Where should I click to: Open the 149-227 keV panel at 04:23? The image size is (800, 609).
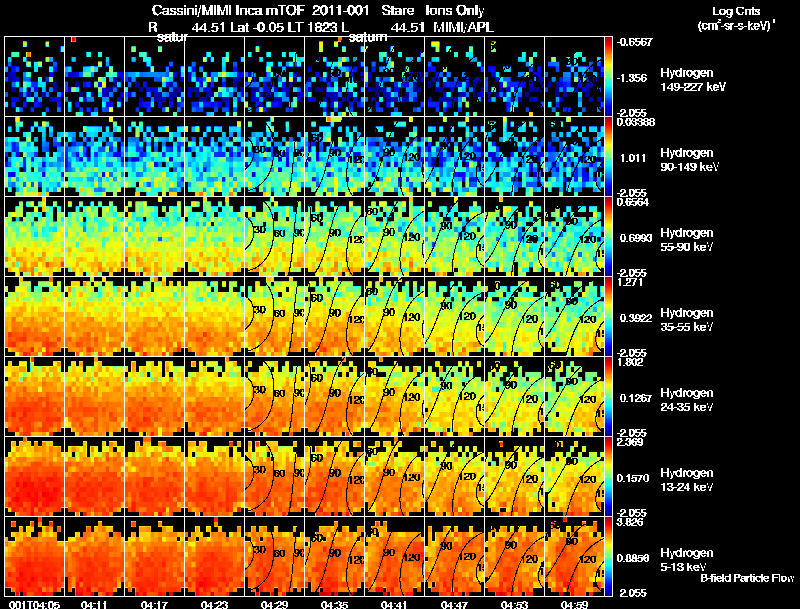[214, 76]
